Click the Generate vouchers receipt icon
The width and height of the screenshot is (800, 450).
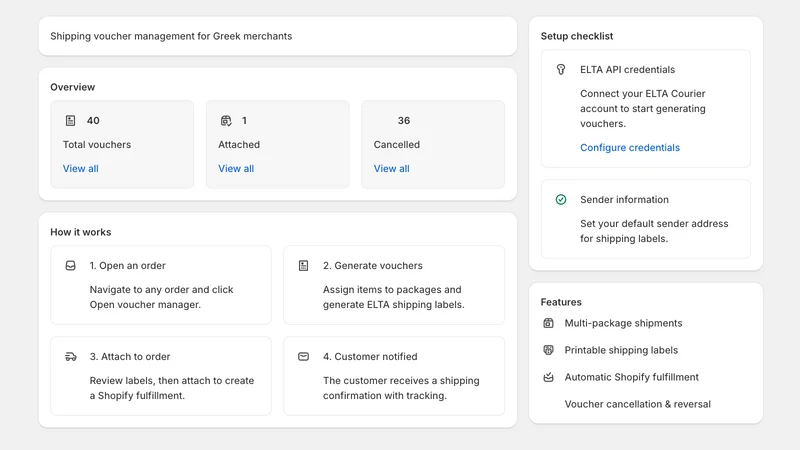pyautogui.click(x=304, y=265)
